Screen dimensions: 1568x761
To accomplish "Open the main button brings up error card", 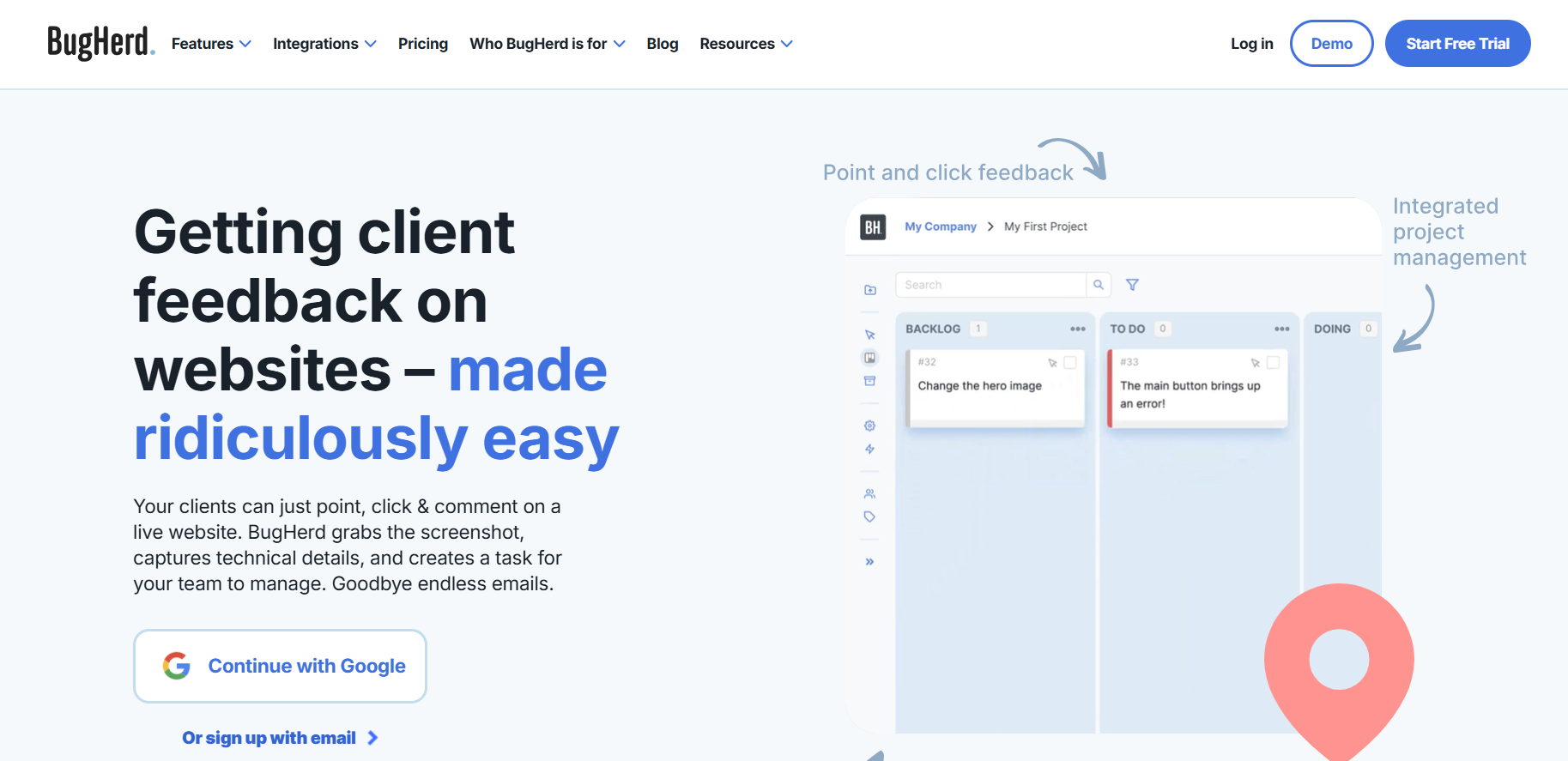I will [x=1198, y=388].
